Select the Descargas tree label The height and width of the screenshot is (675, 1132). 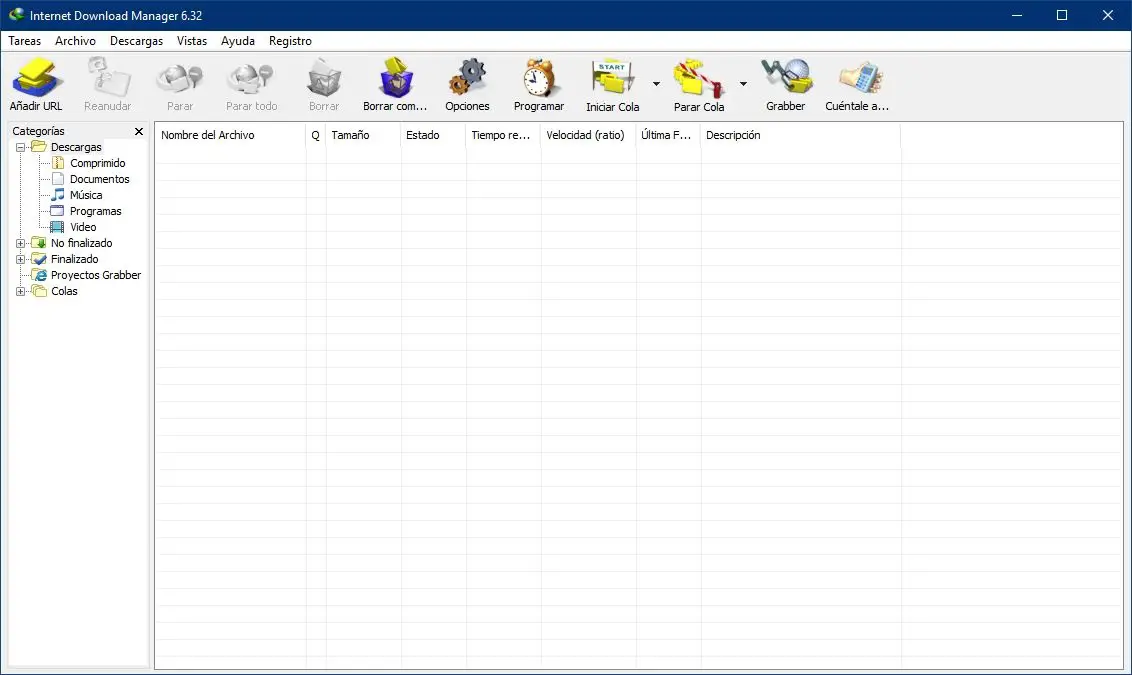[76, 147]
